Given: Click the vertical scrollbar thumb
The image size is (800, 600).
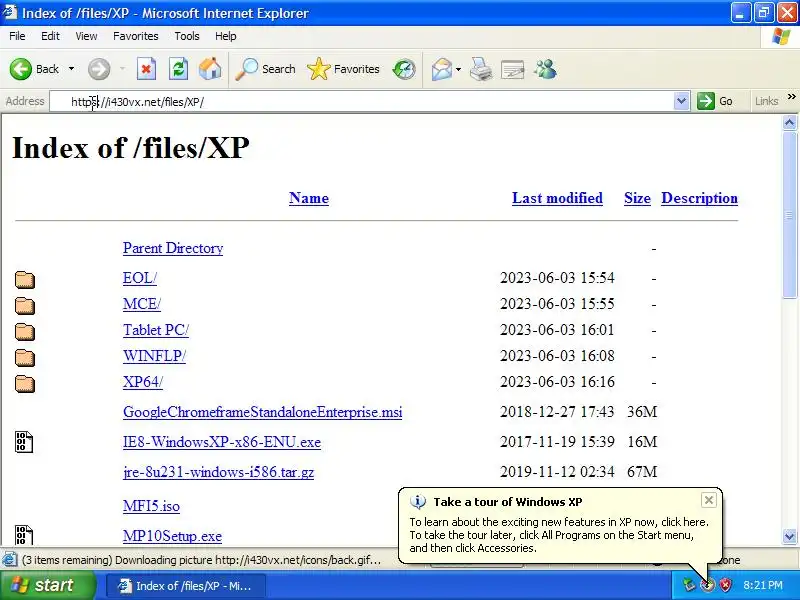Looking at the screenshot, I should (789, 214).
